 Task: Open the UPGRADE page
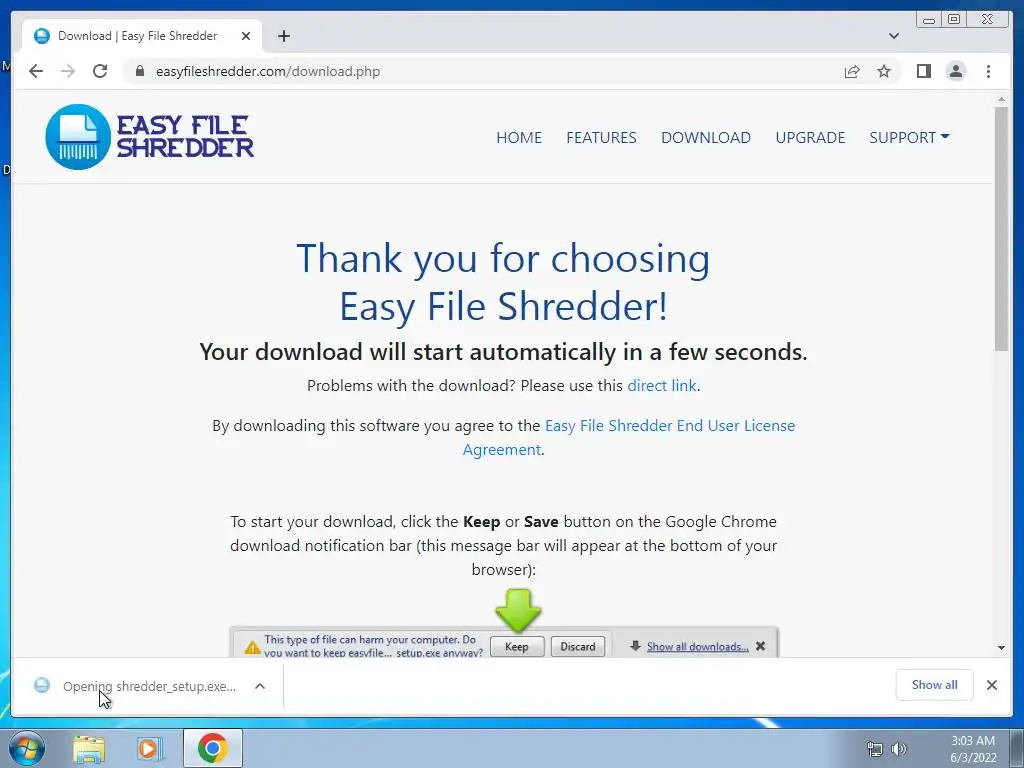coord(810,137)
